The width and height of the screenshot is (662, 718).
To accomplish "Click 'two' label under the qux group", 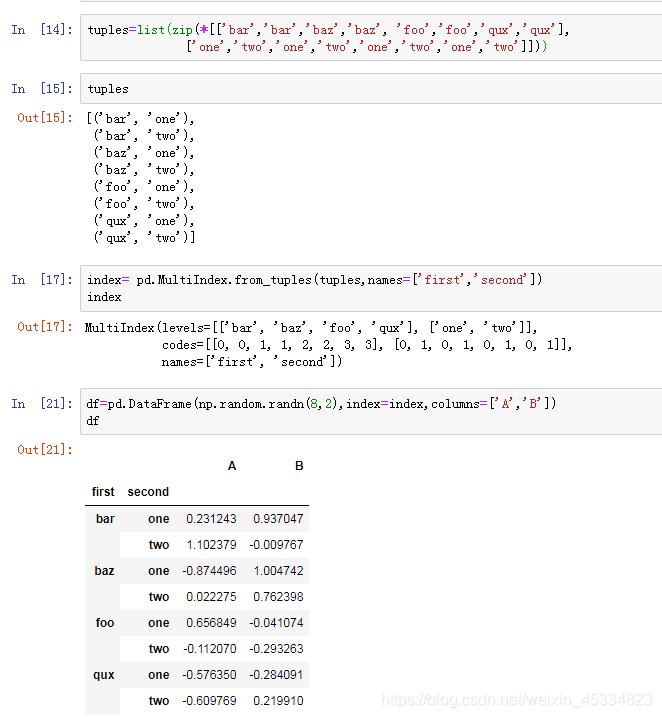I will click(x=159, y=701).
